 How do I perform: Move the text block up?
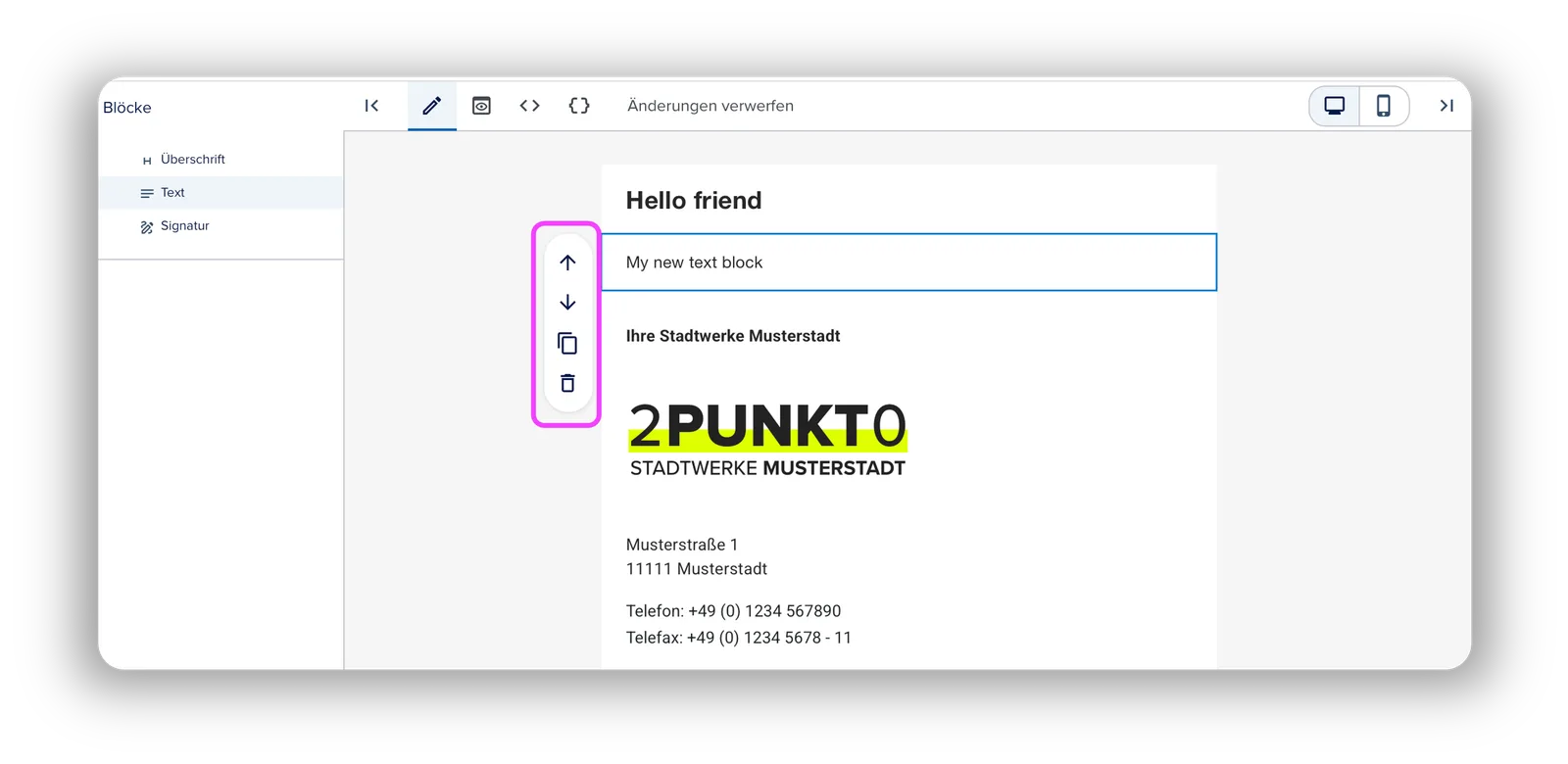click(567, 263)
